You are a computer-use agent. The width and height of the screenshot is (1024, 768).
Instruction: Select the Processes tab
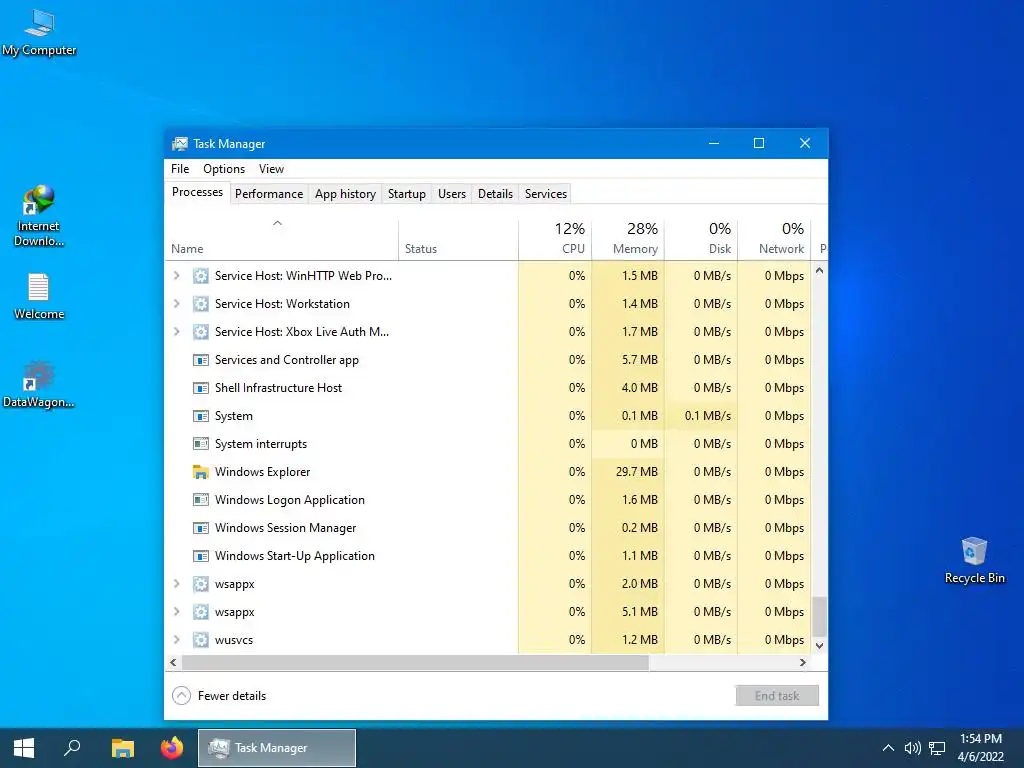(x=197, y=193)
